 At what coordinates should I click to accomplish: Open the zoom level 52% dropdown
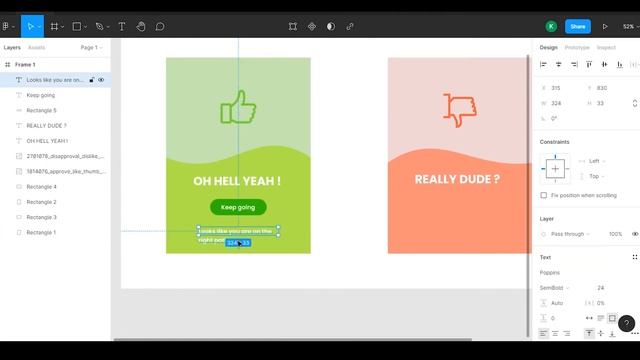coord(630,27)
